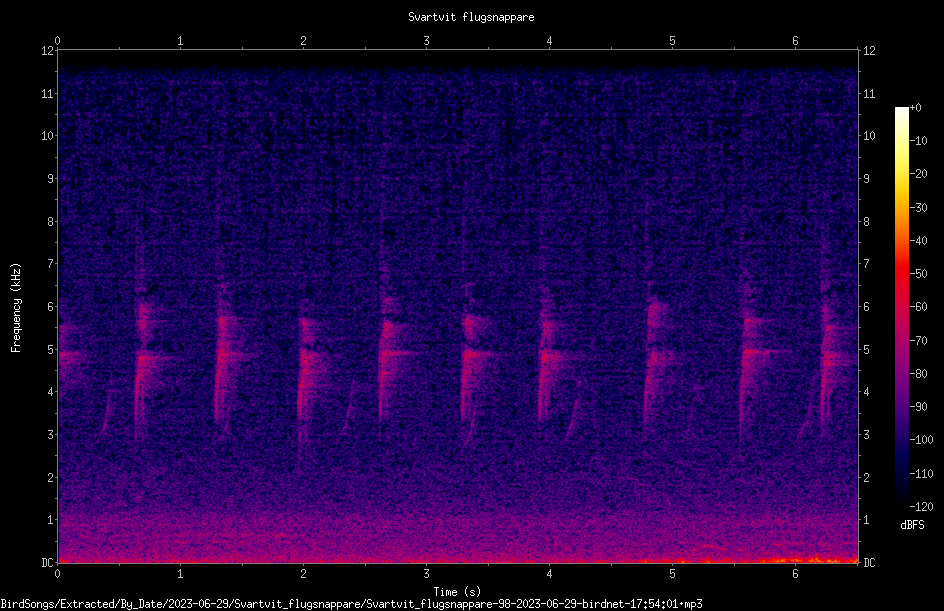The width and height of the screenshot is (944, 611).
Task: Click the 3 second tick on bottom time axis
Action: (x=426, y=574)
